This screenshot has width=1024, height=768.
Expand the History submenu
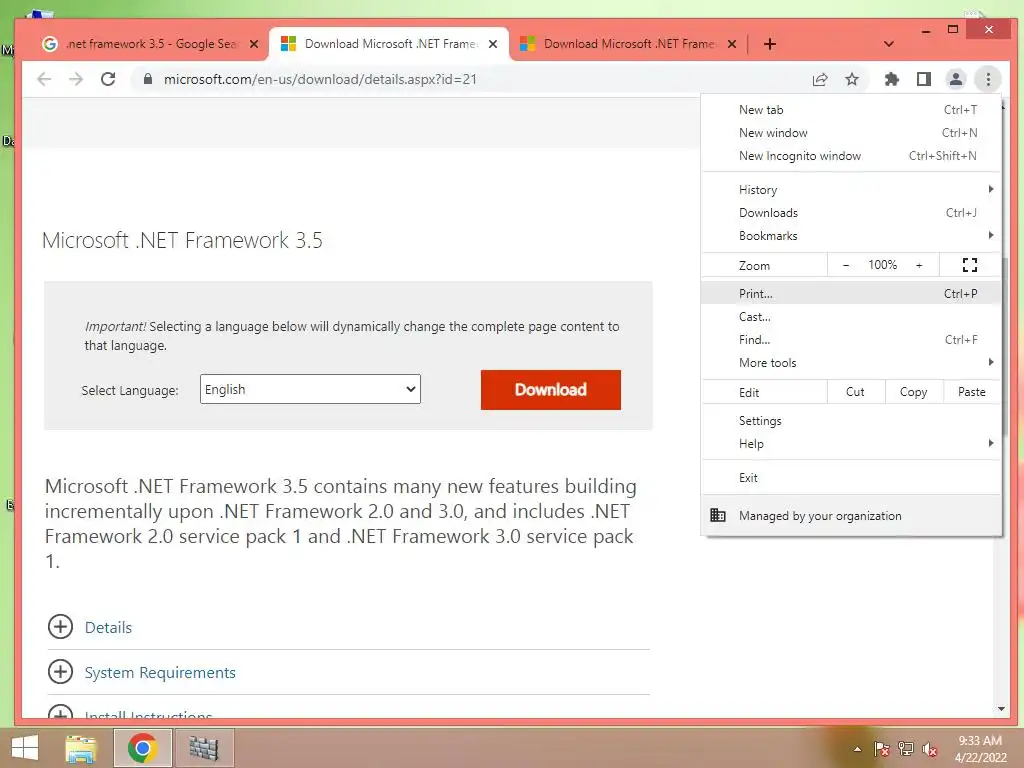point(851,189)
